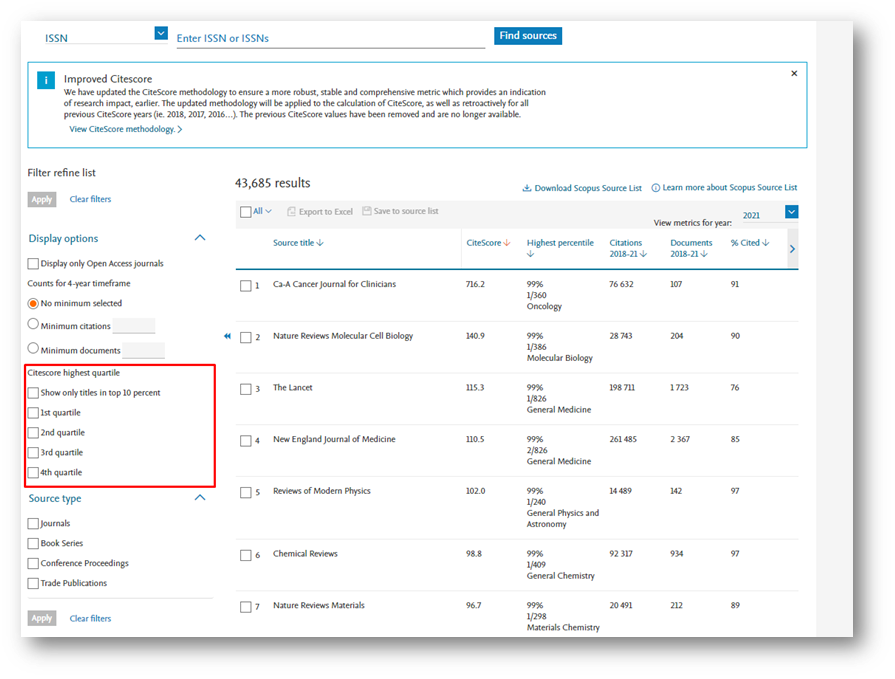
Task: Click Export to Excel icon
Action: 292,212
